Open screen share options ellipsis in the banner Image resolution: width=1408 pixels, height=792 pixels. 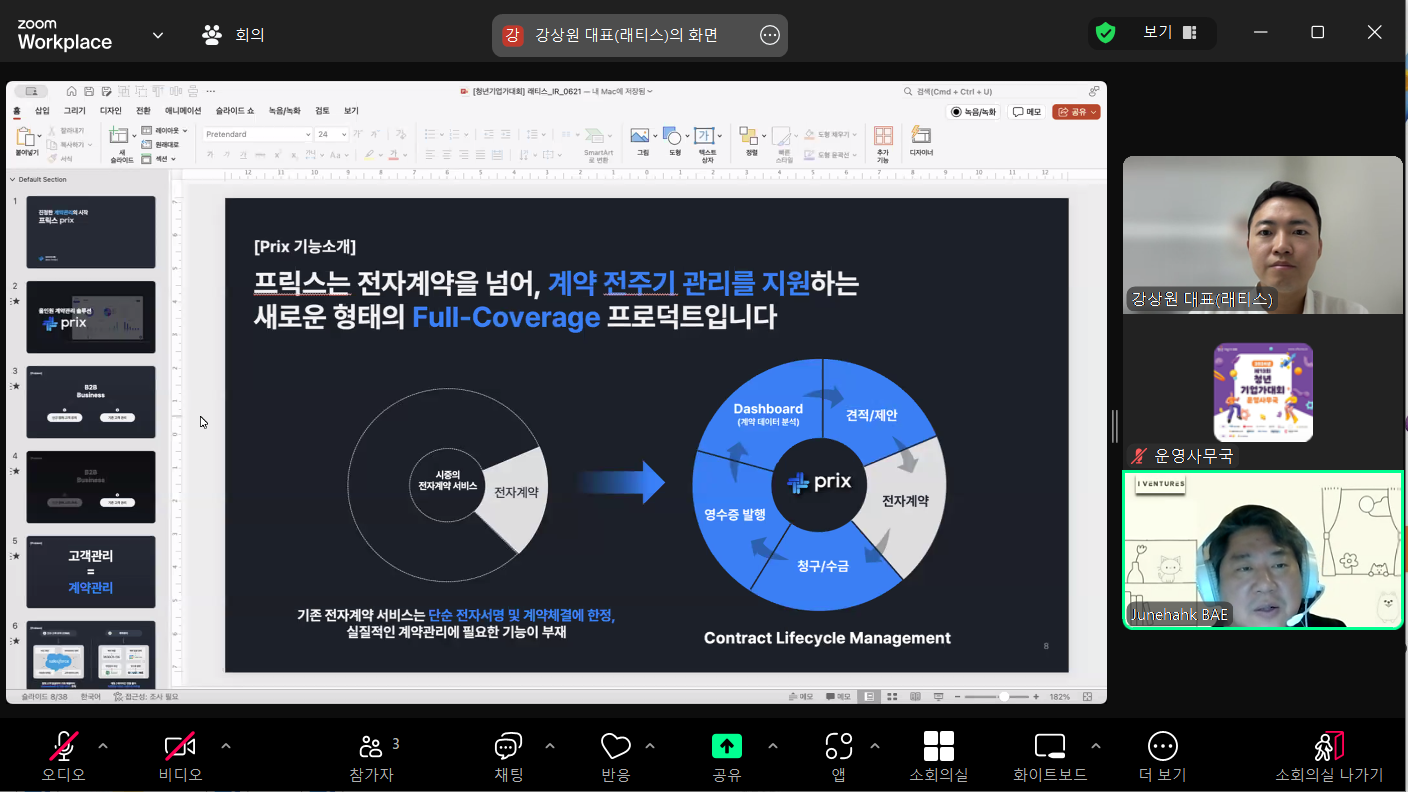coord(770,35)
